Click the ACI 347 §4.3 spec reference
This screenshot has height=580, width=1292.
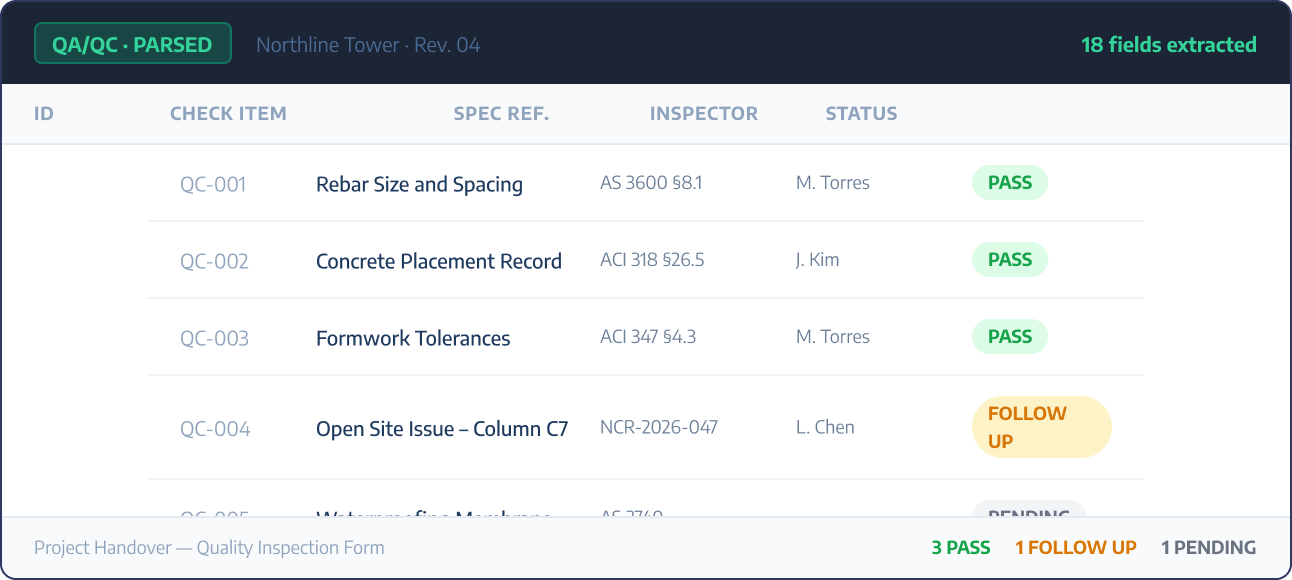pyautogui.click(x=648, y=337)
